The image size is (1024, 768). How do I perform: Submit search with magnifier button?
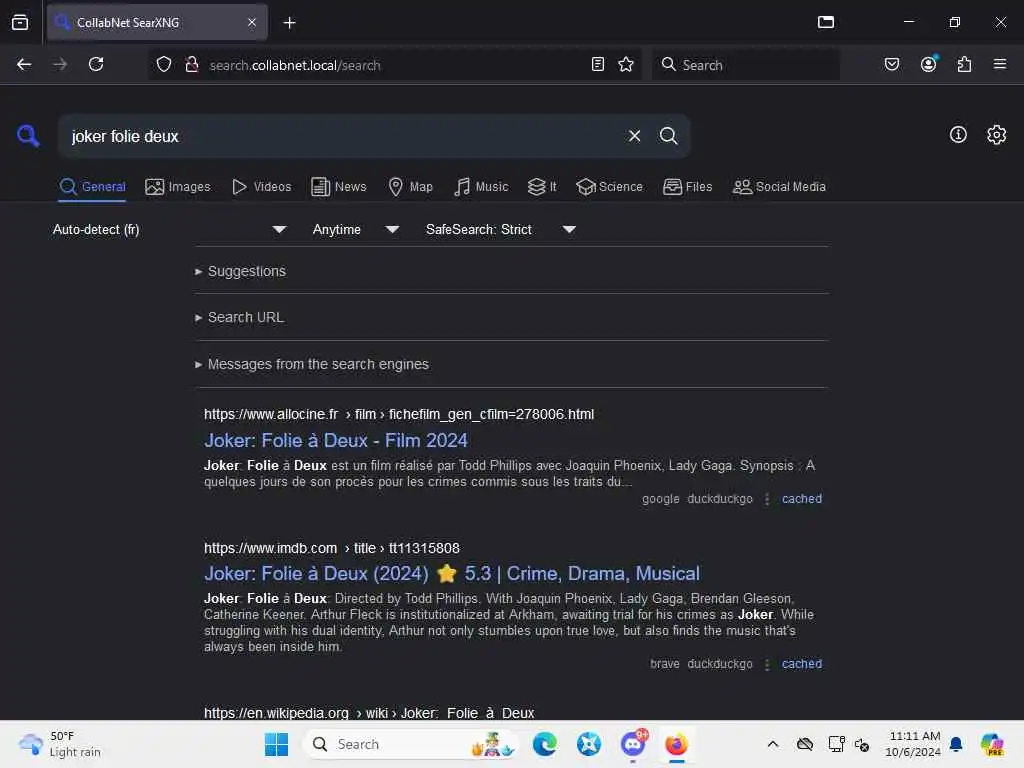click(668, 136)
